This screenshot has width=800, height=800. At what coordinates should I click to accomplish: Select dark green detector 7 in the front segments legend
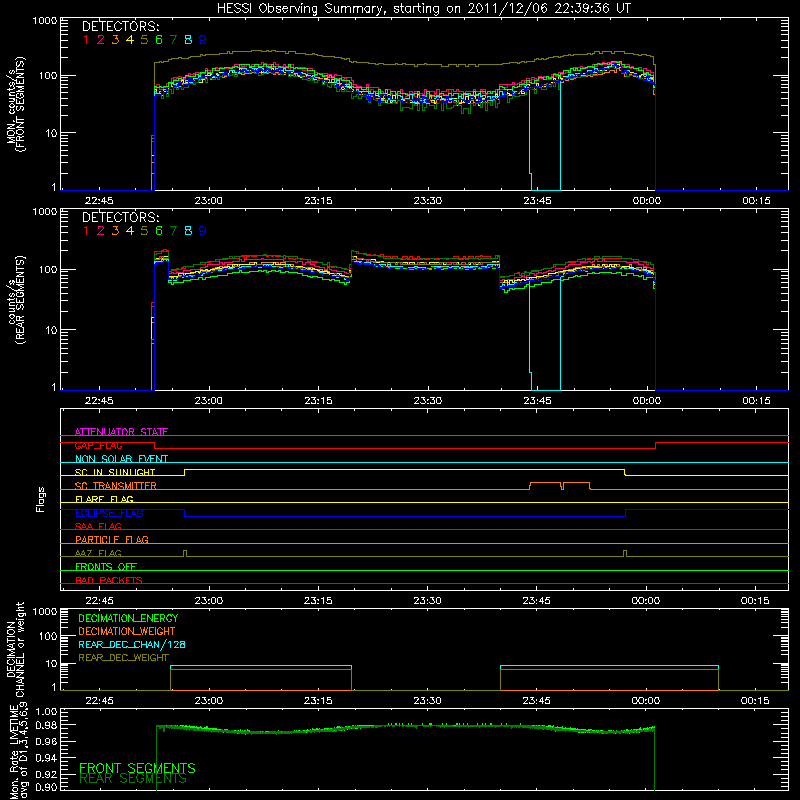[x=173, y=40]
